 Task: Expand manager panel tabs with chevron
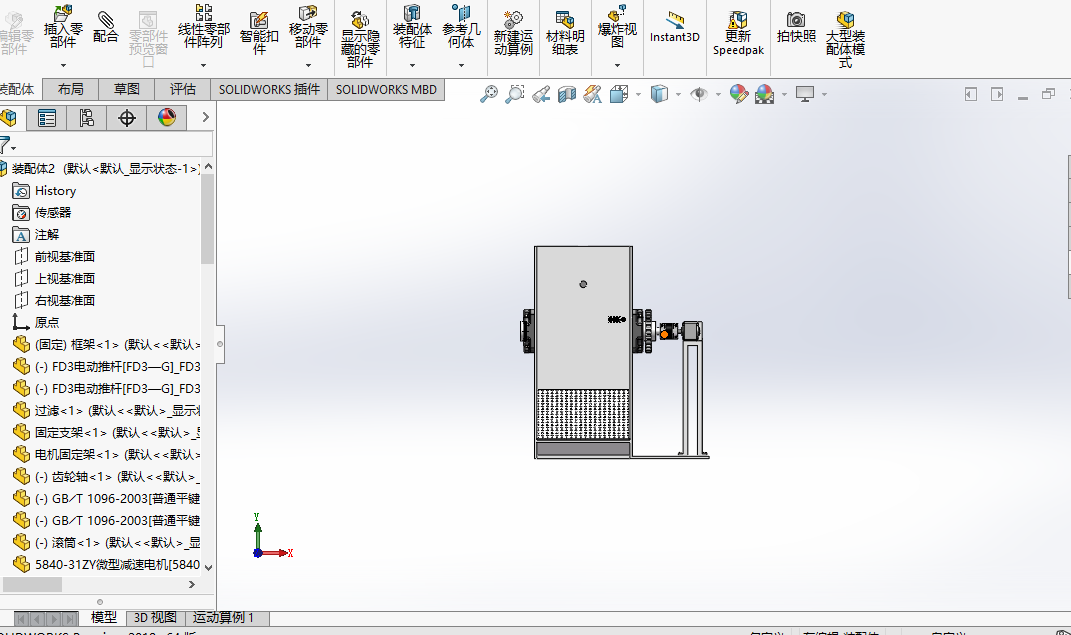(x=205, y=117)
